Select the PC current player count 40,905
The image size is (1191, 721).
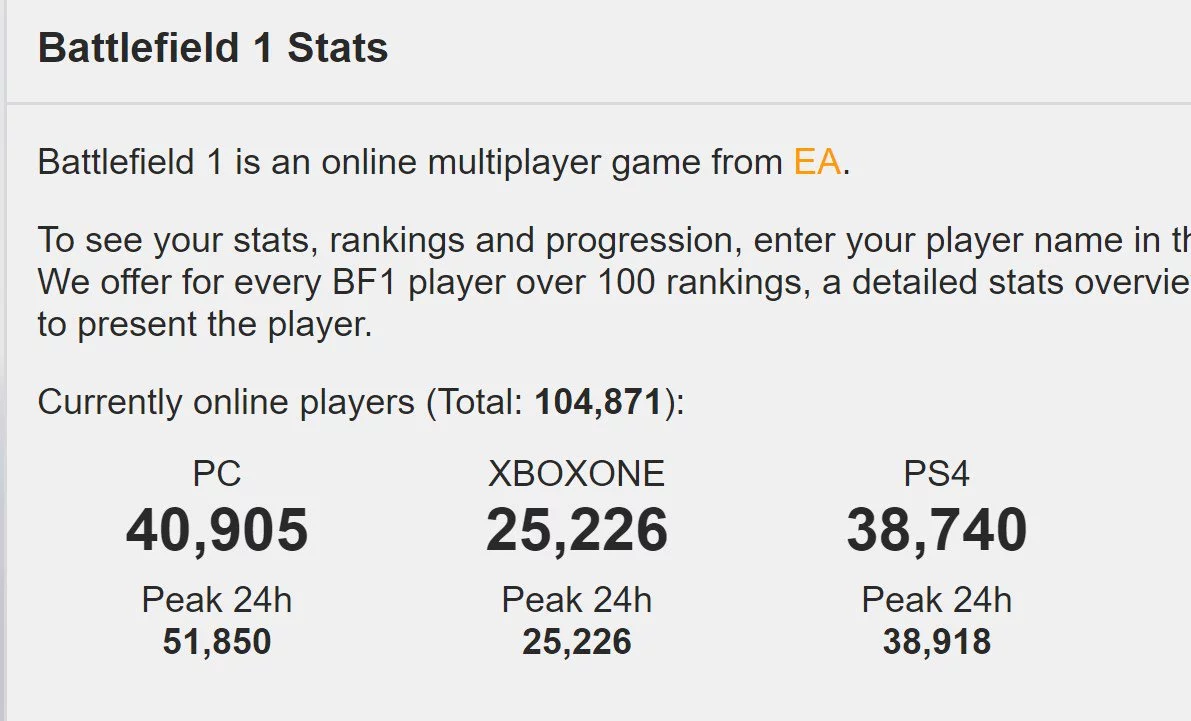tap(217, 530)
